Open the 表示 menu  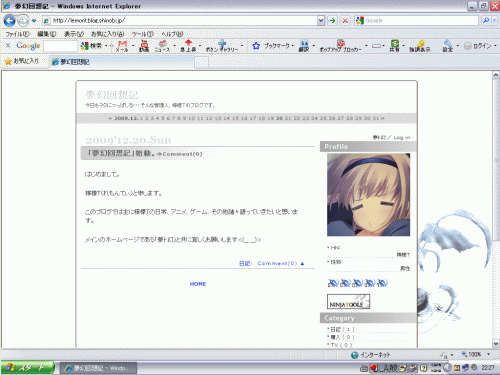74,34
